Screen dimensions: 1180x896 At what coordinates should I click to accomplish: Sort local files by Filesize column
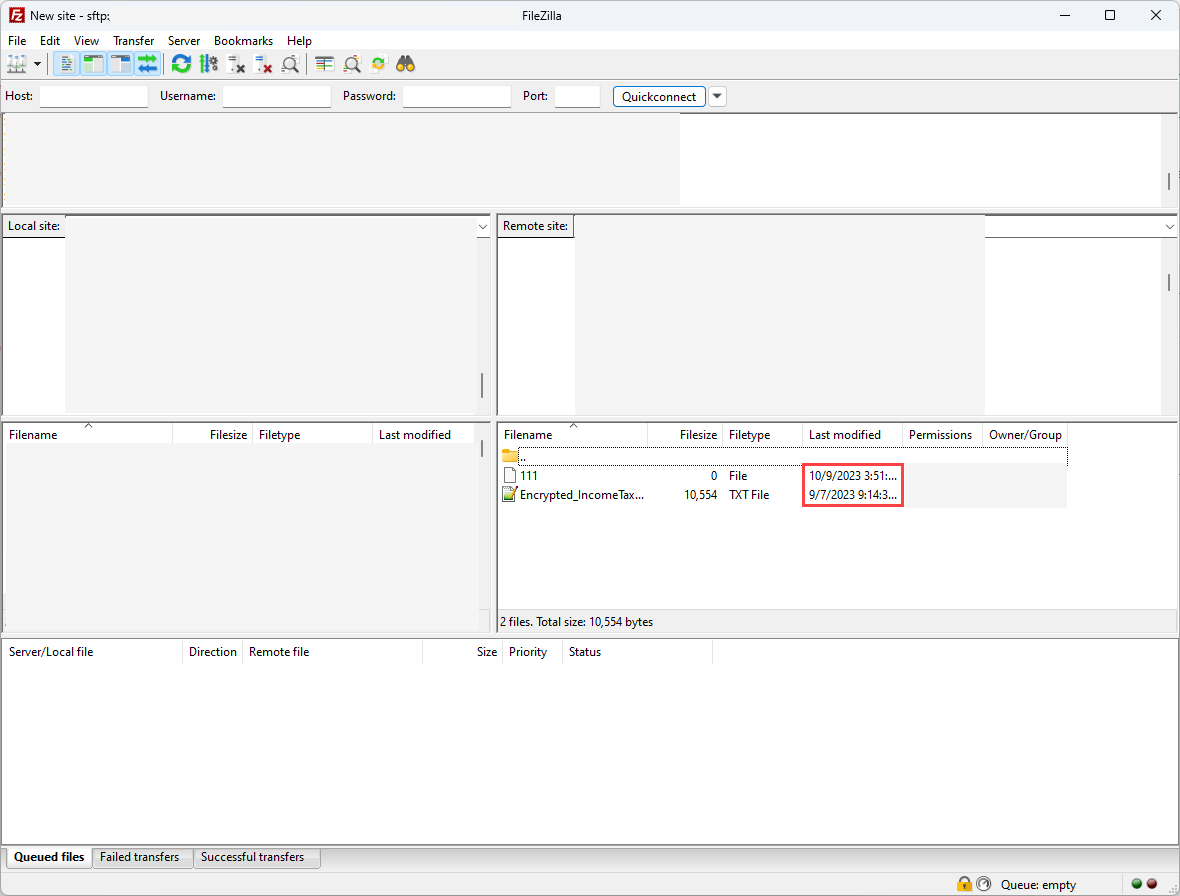click(212, 434)
